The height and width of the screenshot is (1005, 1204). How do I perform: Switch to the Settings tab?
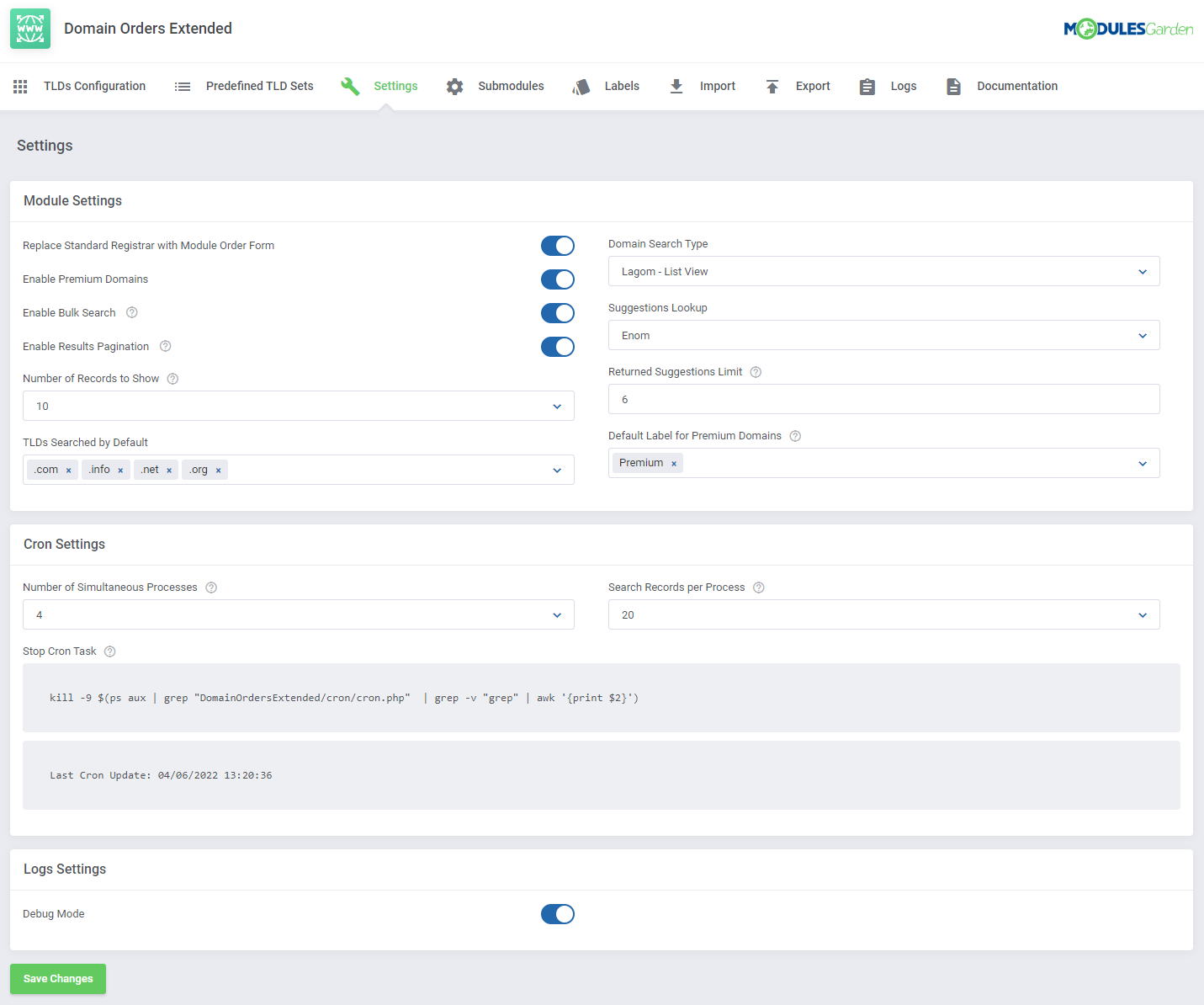click(x=395, y=86)
